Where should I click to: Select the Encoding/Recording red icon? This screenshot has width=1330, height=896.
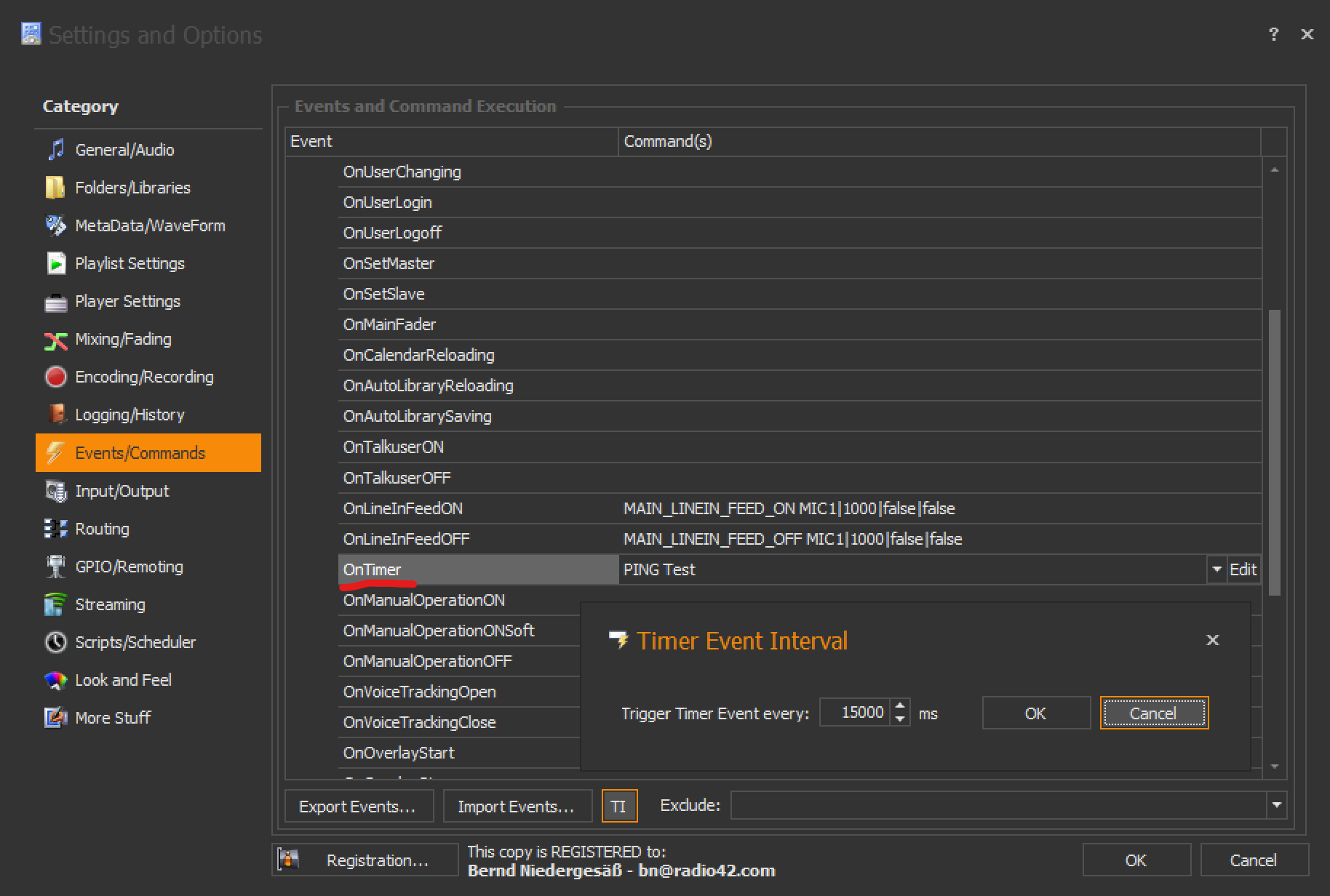coord(55,377)
